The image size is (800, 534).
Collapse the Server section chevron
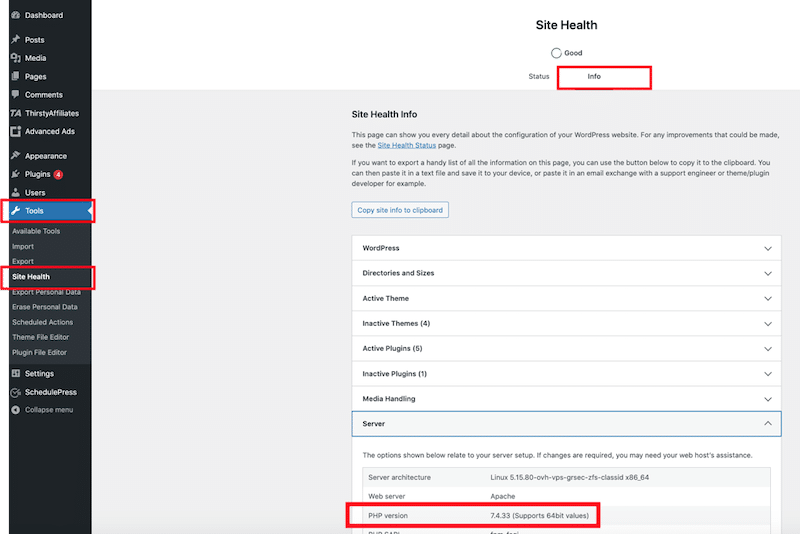(768, 424)
